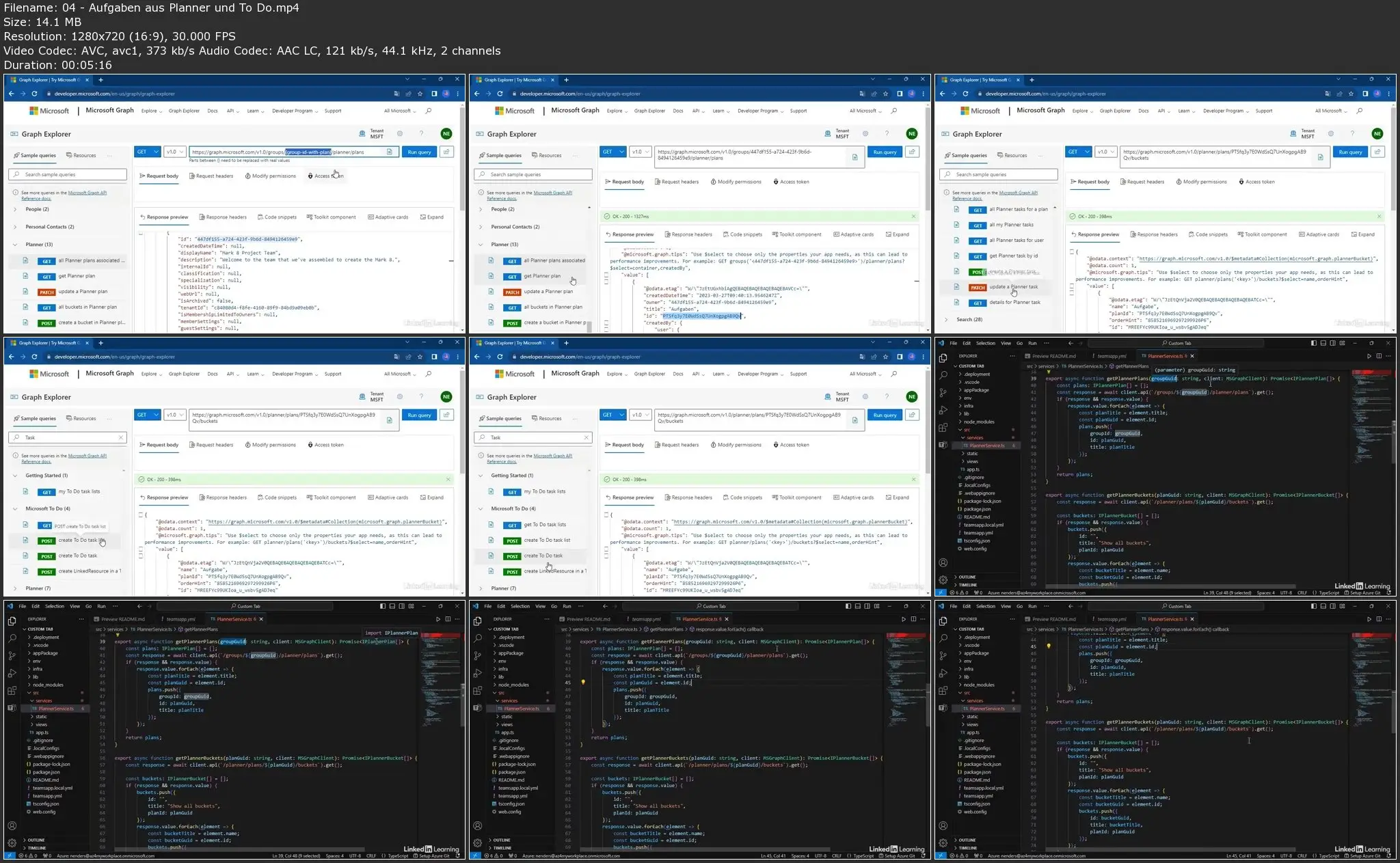Open Search view in the groupGuid parameter tooltip frame

(x=943, y=375)
